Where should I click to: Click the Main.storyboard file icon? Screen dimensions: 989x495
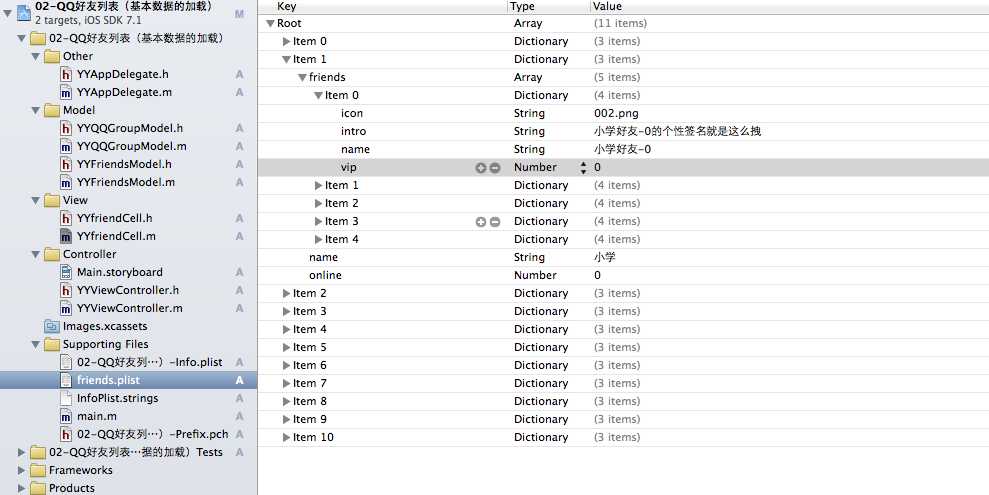pyautogui.click(x=66, y=272)
